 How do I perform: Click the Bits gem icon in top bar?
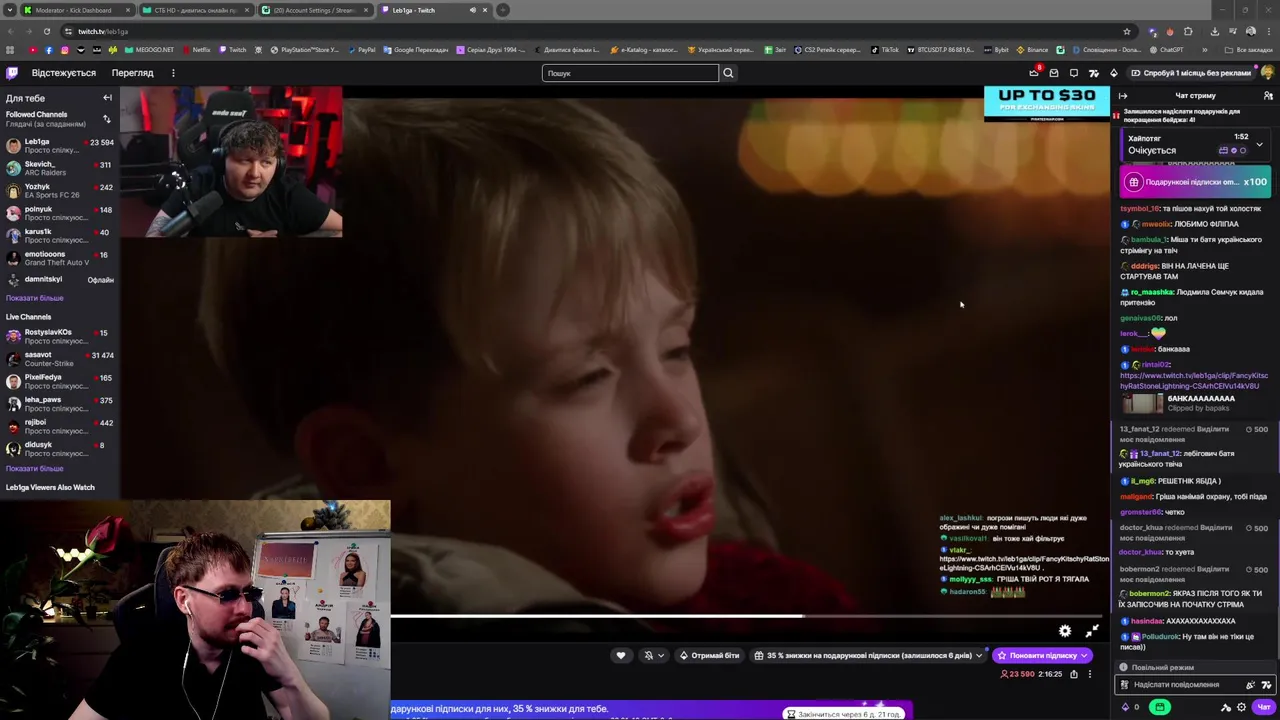1114,73
